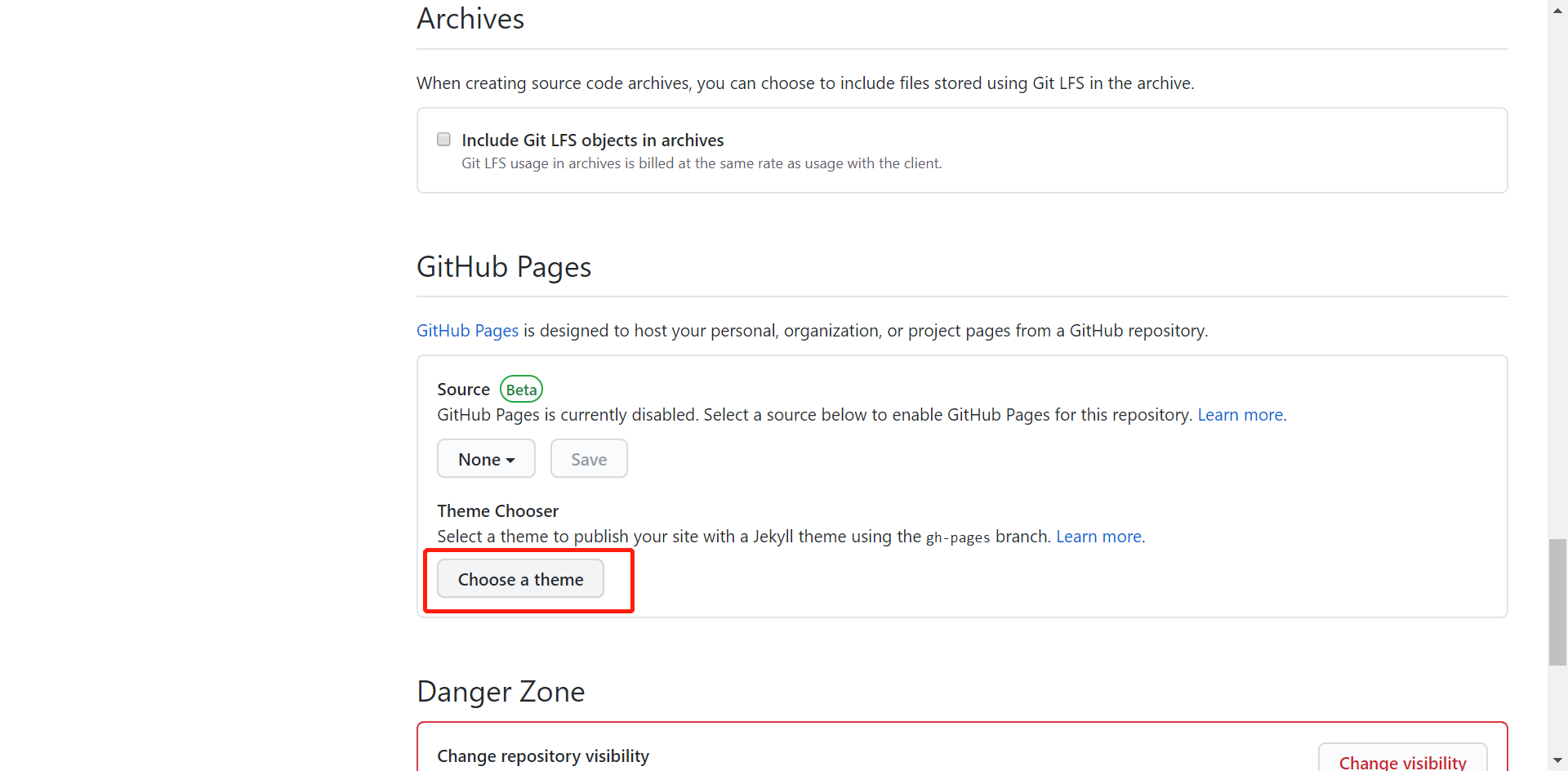Click the Theme Chooser label
Image resolution: width=1568 pixels, height=771 pixels.
497,511
